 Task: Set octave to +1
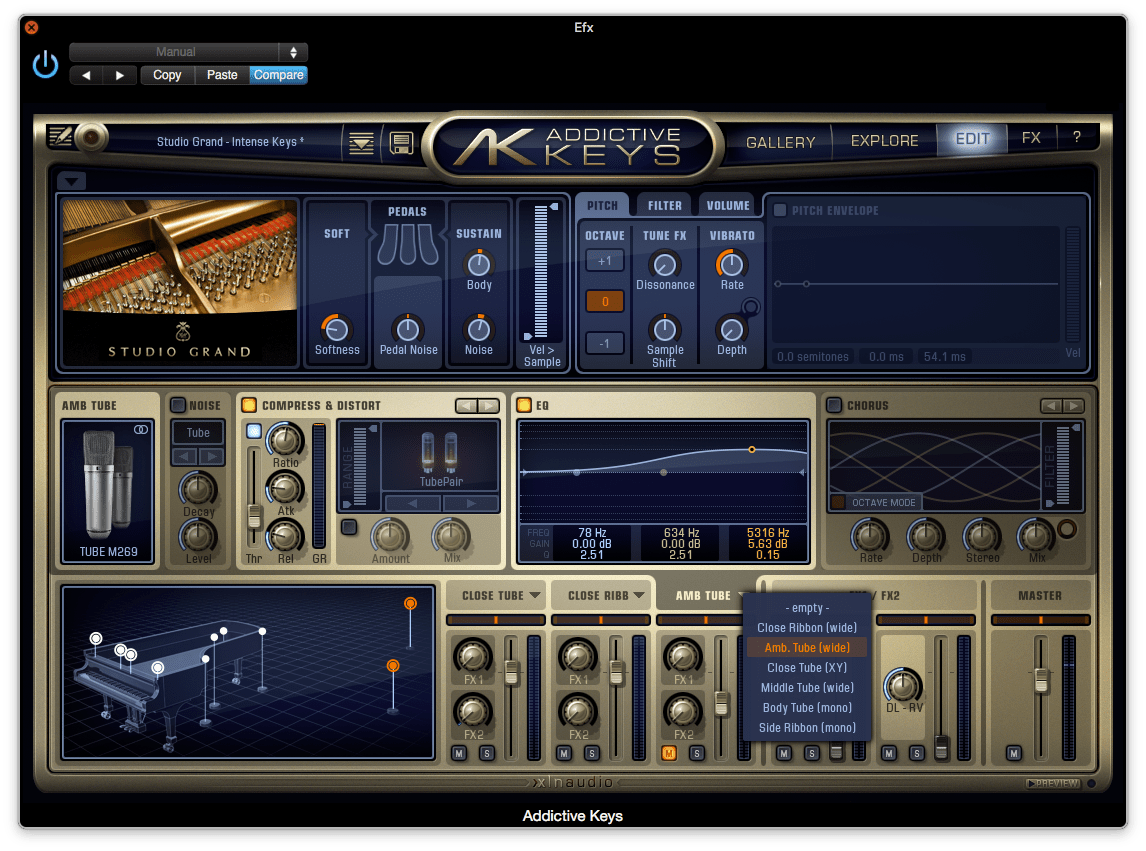pyautogui.click(x=604, y=261)
